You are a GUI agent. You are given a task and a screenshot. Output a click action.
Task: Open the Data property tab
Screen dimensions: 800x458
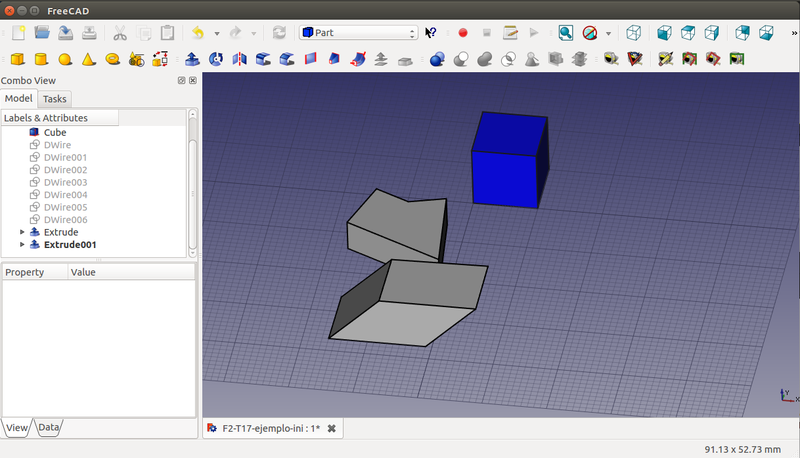(48, 428)
